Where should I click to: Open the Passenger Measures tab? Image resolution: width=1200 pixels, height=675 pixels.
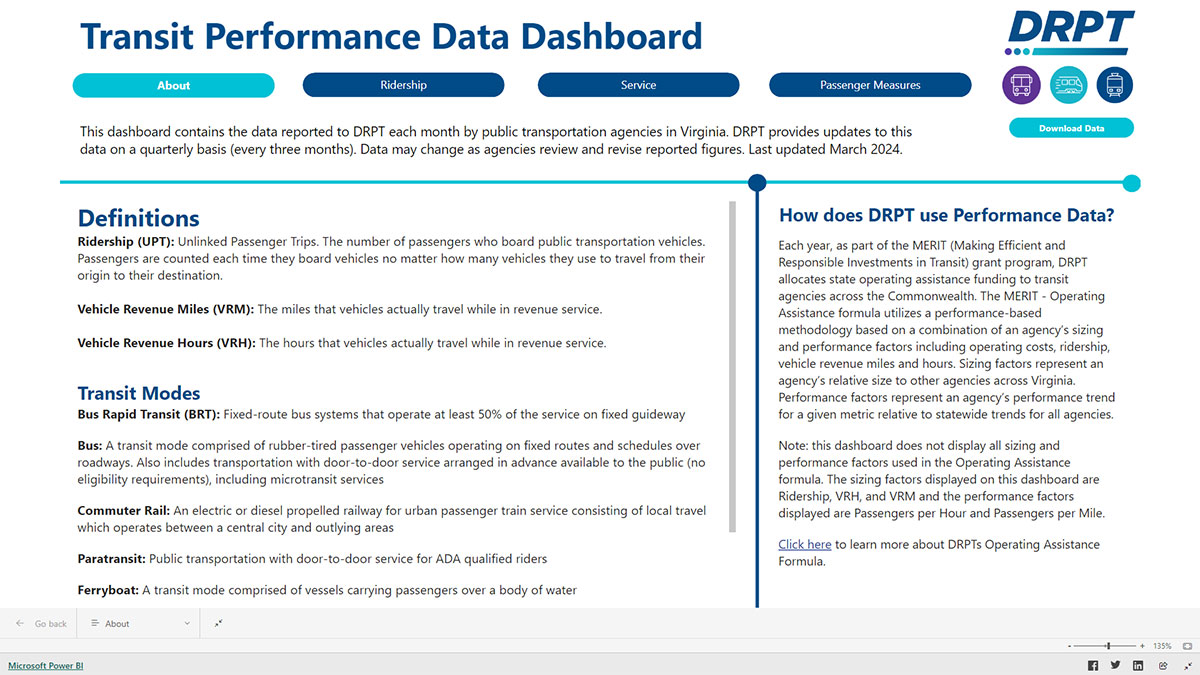(870, 85)
